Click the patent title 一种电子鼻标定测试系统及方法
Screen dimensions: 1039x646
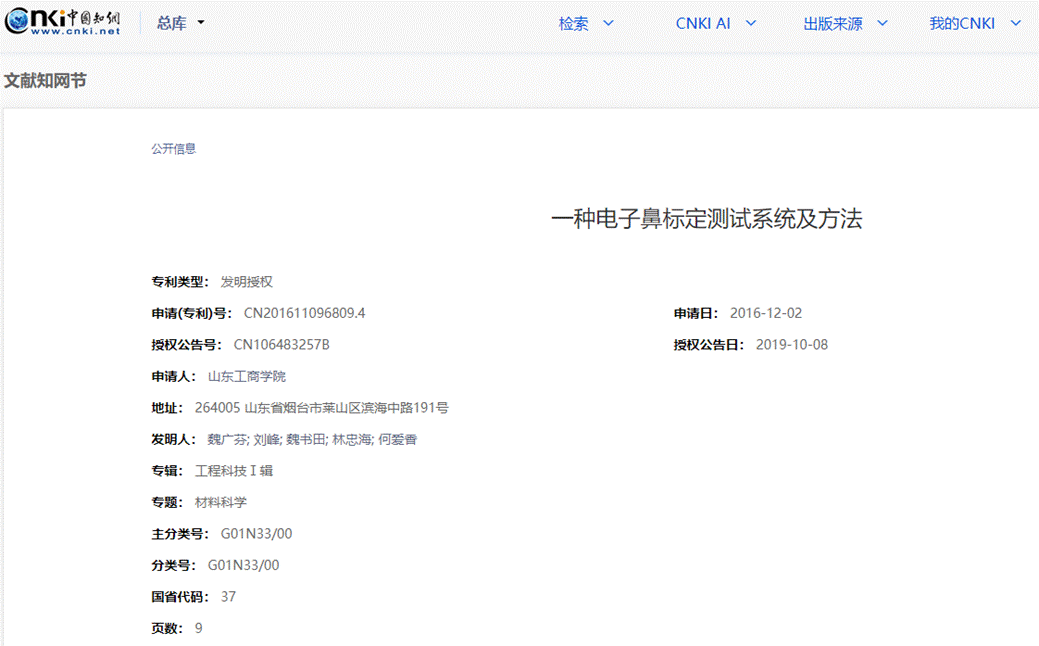tap(706, 219)
